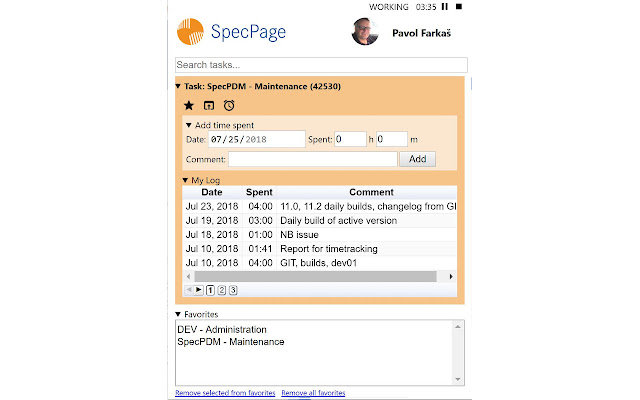Click the Jul 19, 2018 date cell
The width and height of the screenshot is (640, 400).
(x=212, y=221)
